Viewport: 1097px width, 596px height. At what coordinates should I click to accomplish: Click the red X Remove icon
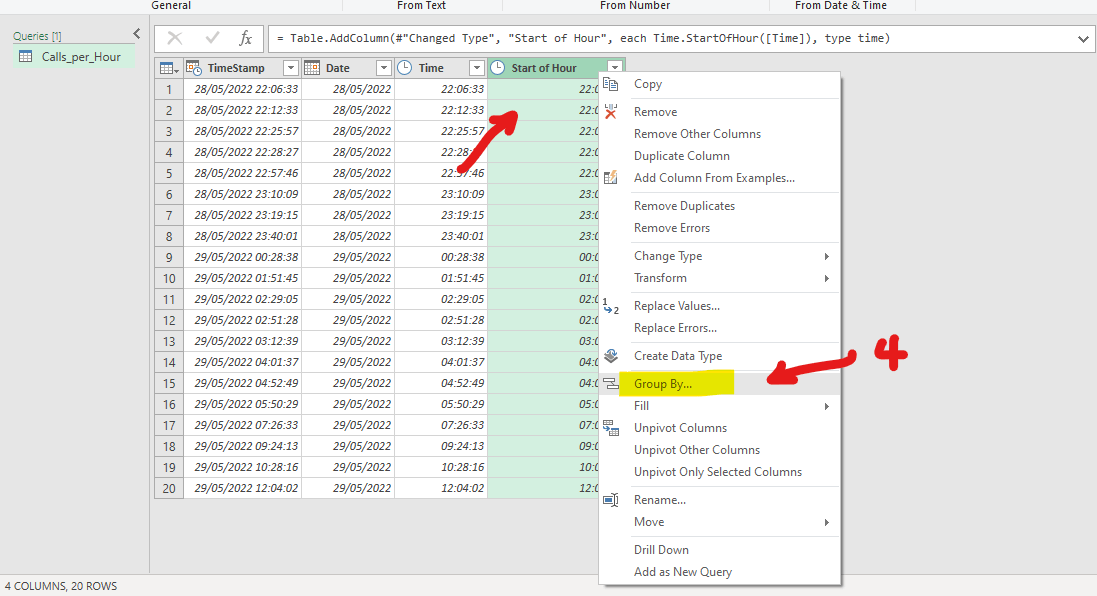click(611, 112)
